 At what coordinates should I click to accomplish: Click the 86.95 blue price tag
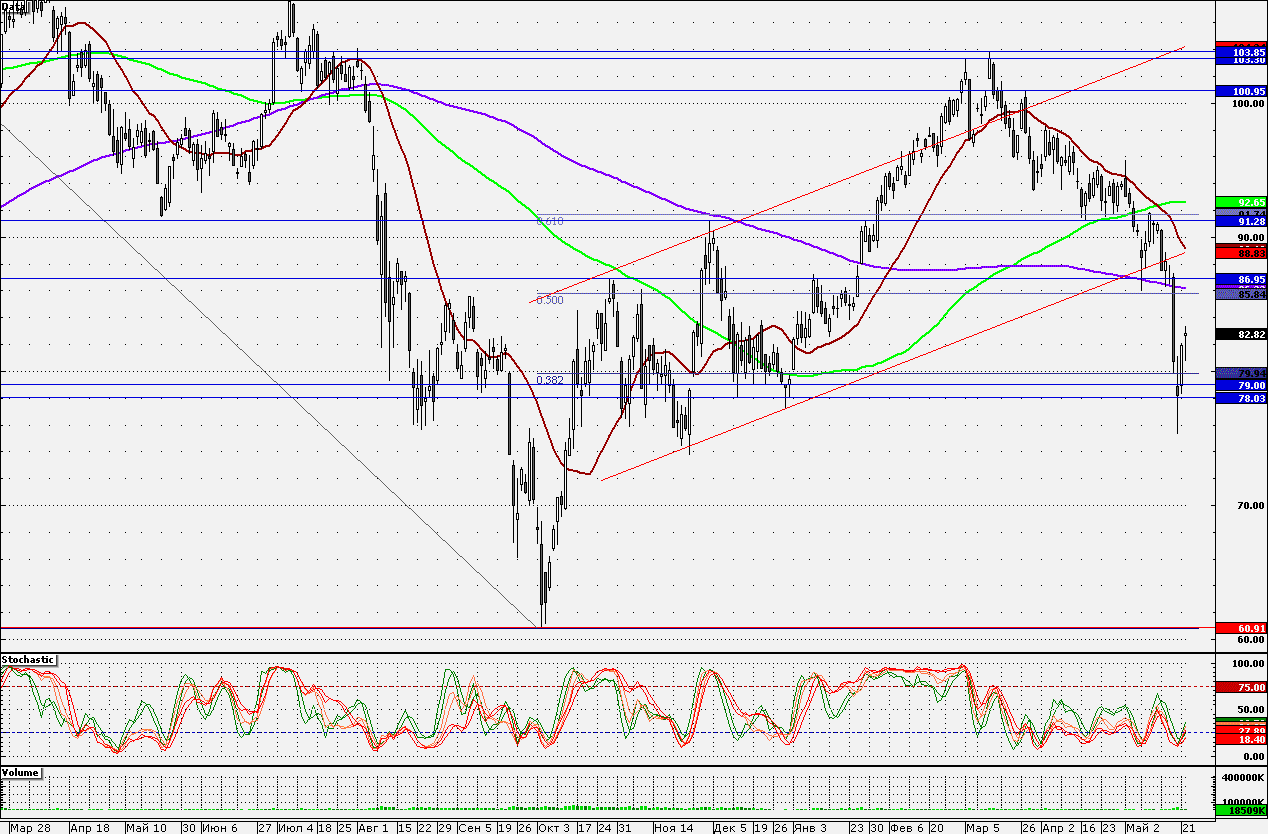point(1240,278)
